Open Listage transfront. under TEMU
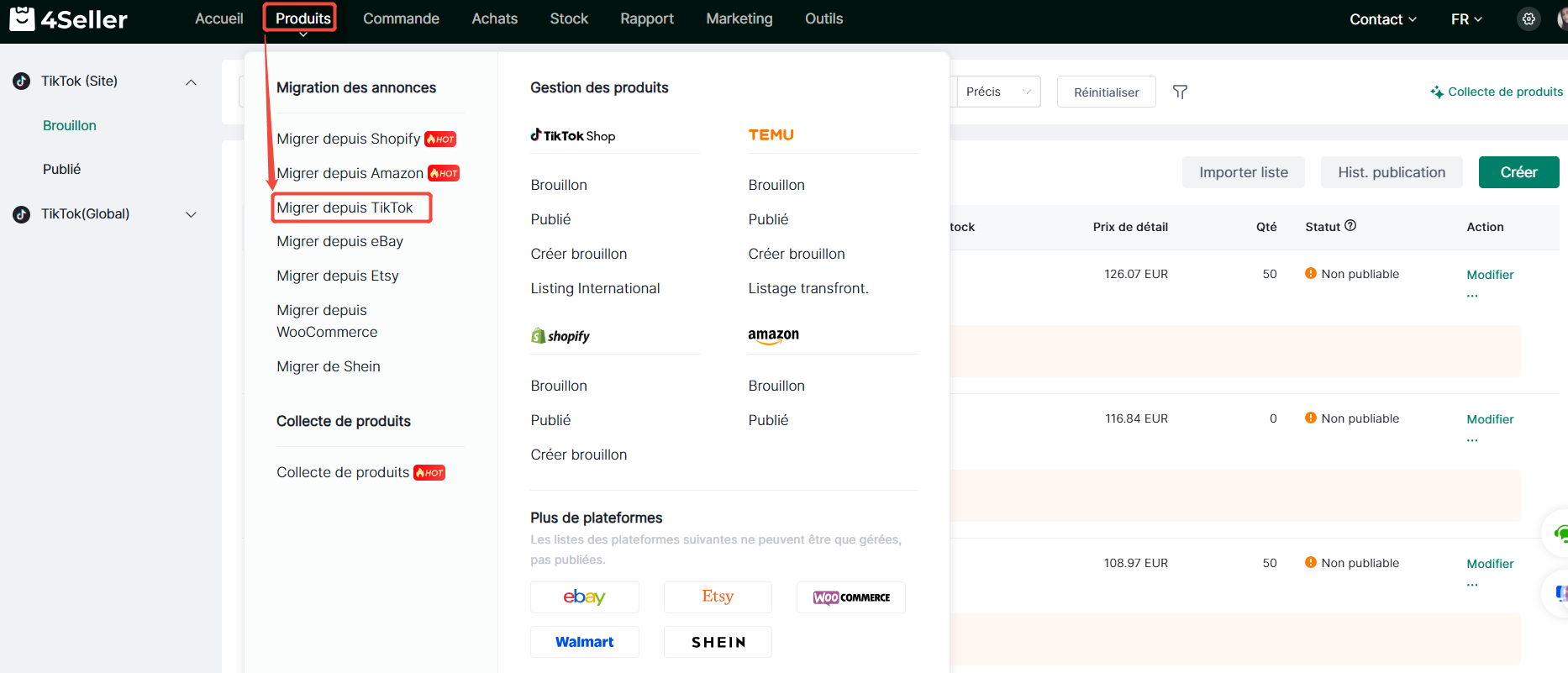1568x673 pixels. [x=808, y=288]
